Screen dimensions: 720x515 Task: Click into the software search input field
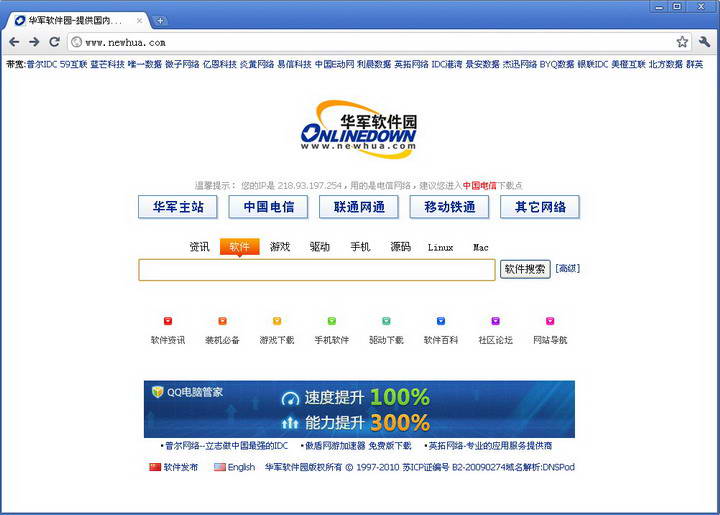[x=317, y=269]
